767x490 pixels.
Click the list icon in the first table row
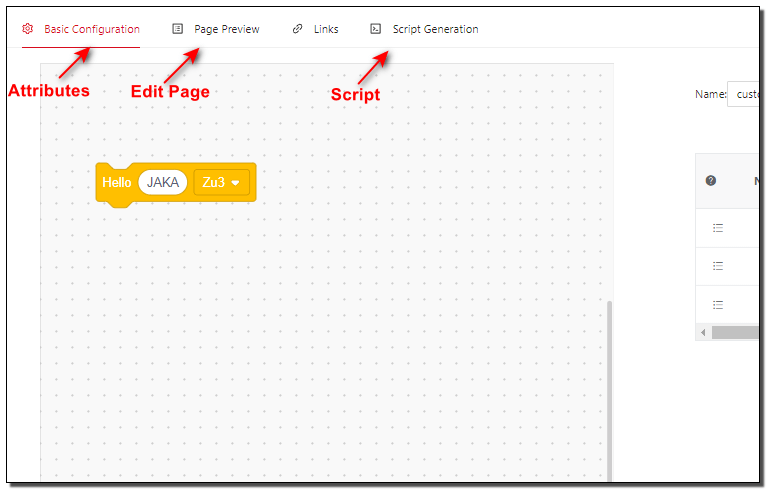tap(717, 228)
